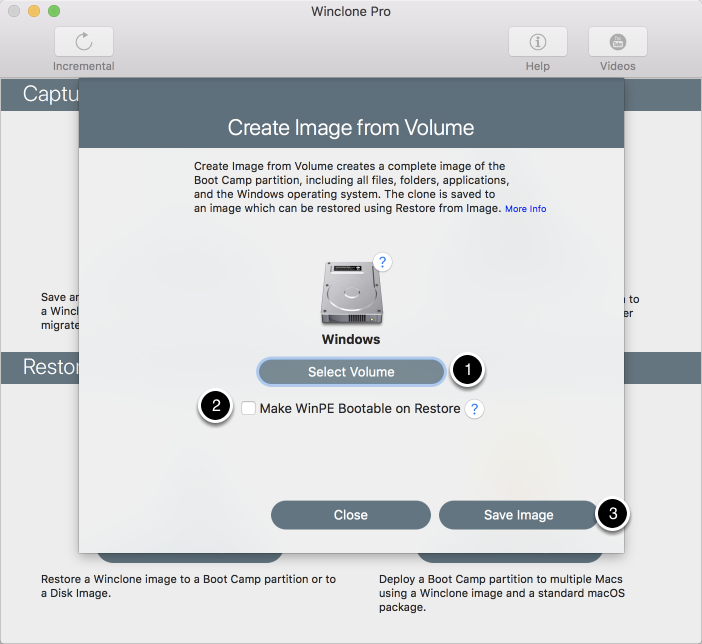The height and width of the screenshot is (644, 702).
Task: Click the Create Image from Volume heading
Action: pyautogui.click(x=351, y=128)
